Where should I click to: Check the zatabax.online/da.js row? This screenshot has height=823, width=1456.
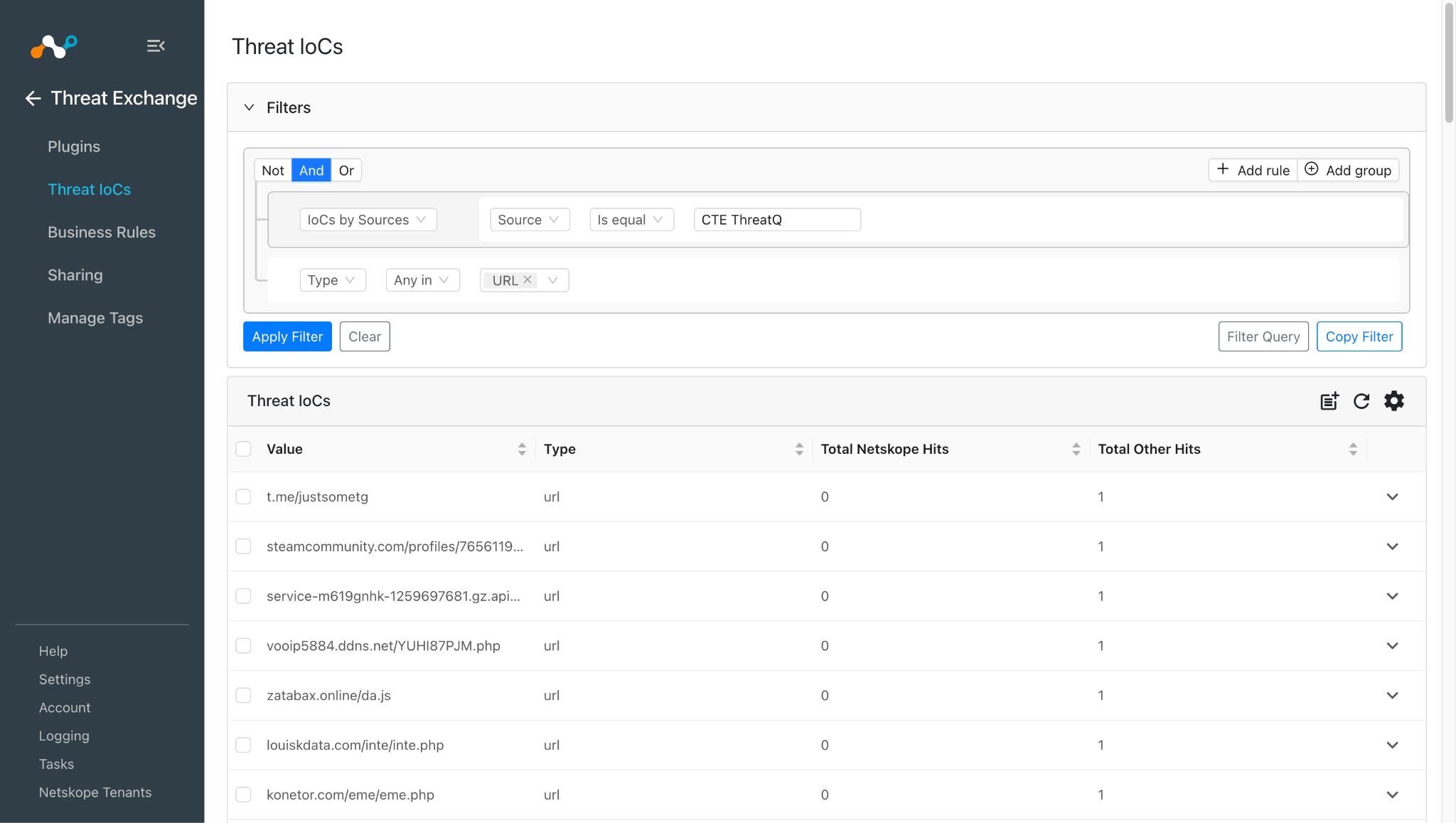click(x=243, y=695)
